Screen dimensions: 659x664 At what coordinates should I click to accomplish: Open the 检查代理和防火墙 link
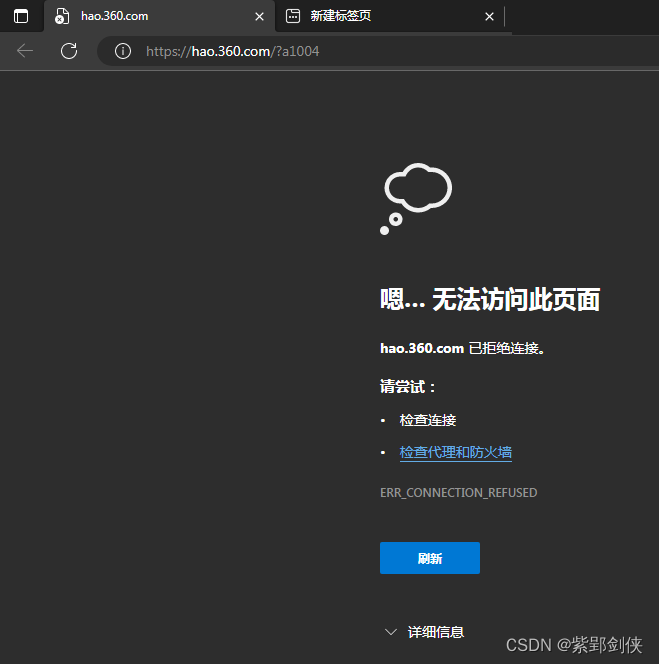pos(456,452)
